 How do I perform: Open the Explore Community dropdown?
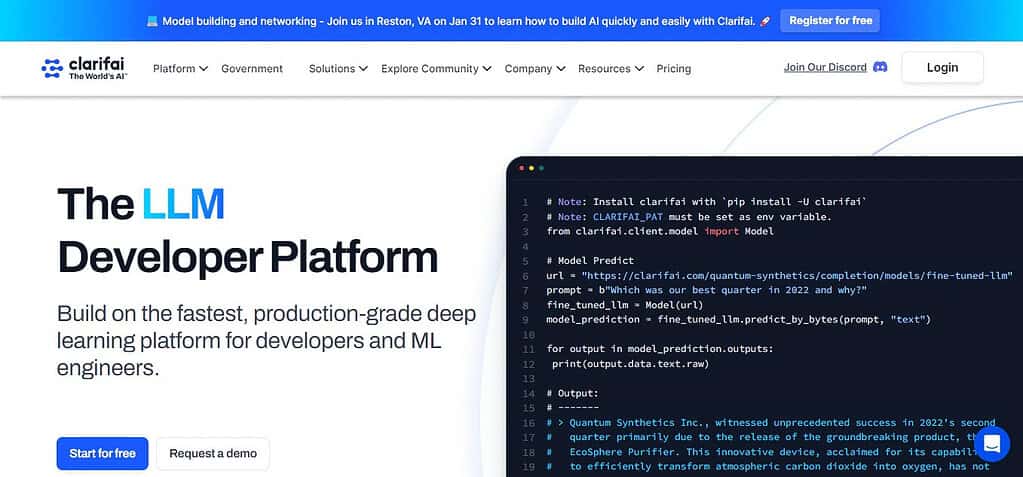click(x=436, y=69)
